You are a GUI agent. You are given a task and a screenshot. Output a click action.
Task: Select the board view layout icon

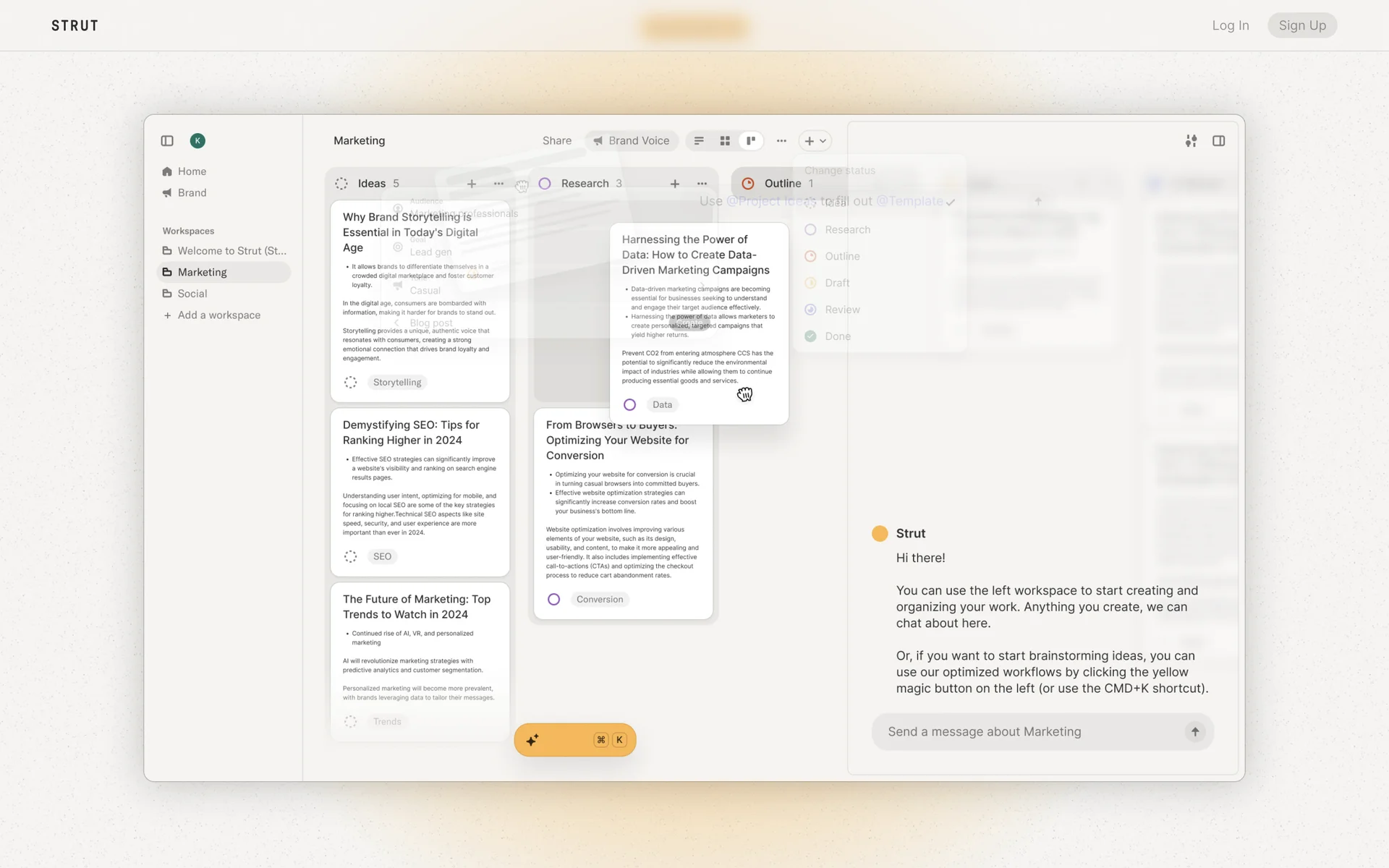[x=751, y=141]
